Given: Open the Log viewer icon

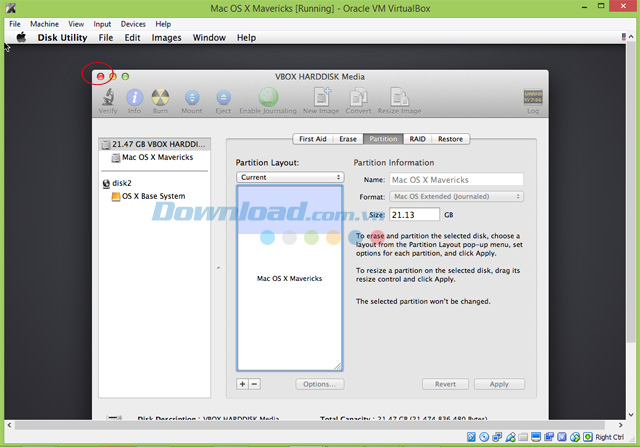Looking at the screenshot, I should (x=533, y=98).
